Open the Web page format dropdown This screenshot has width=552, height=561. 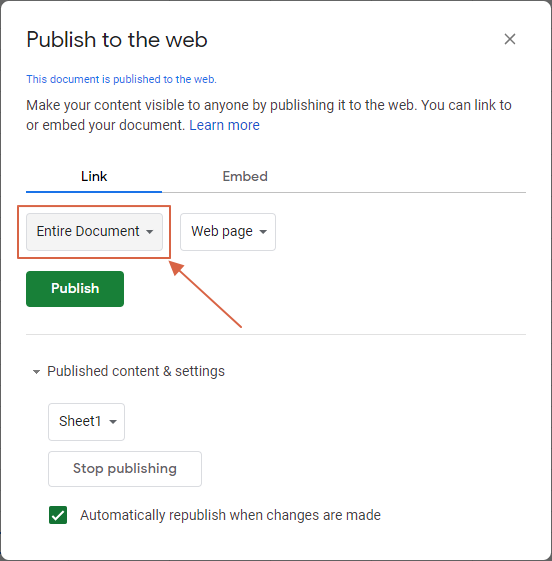228,232
